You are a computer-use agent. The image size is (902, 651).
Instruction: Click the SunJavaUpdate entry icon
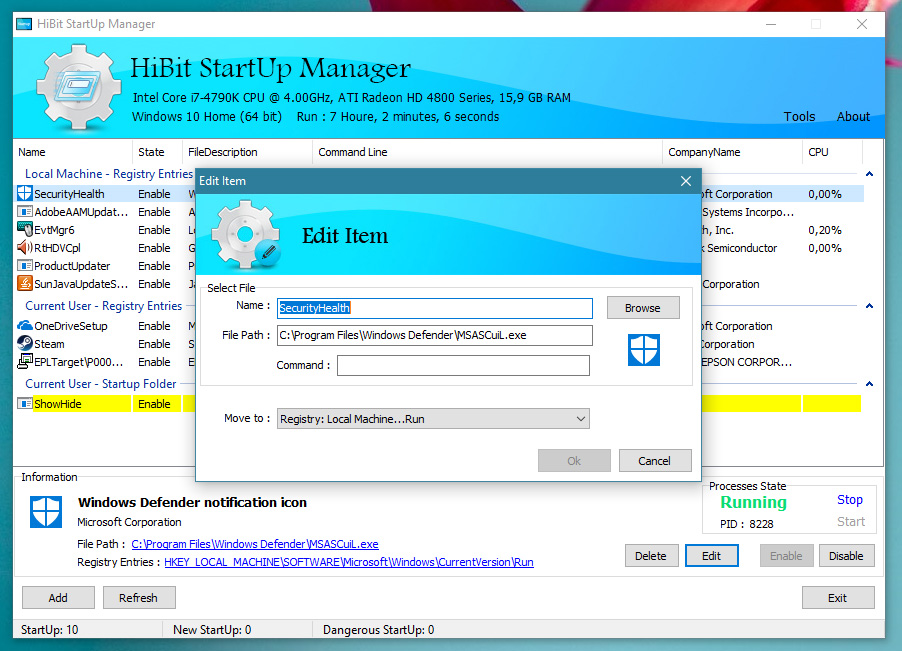click(25, 284)
